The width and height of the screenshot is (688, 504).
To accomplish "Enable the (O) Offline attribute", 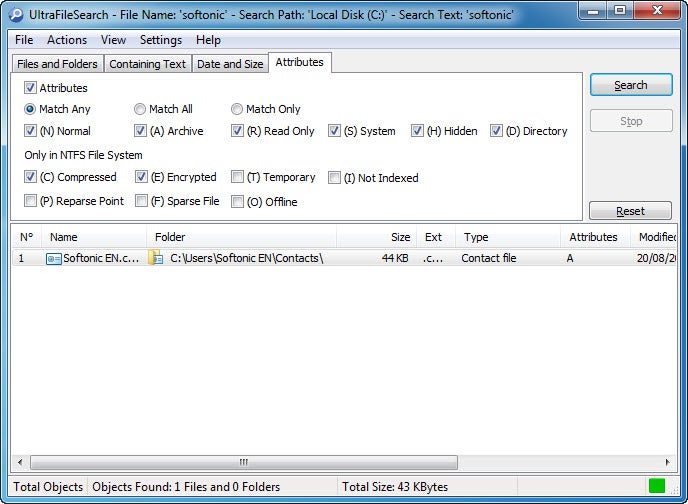I will coord(237,202).
